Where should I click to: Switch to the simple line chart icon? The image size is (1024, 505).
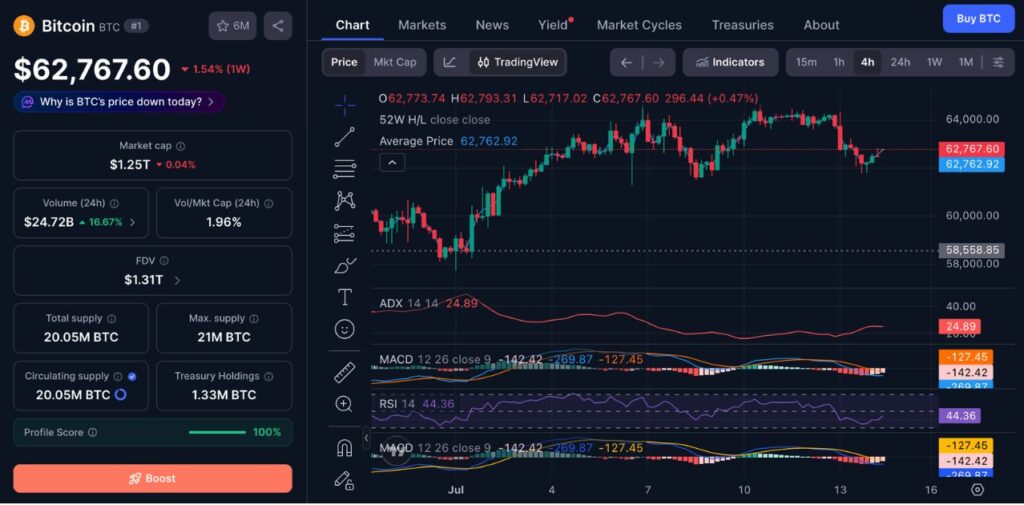pyautogui.click(x=450, y=62)
